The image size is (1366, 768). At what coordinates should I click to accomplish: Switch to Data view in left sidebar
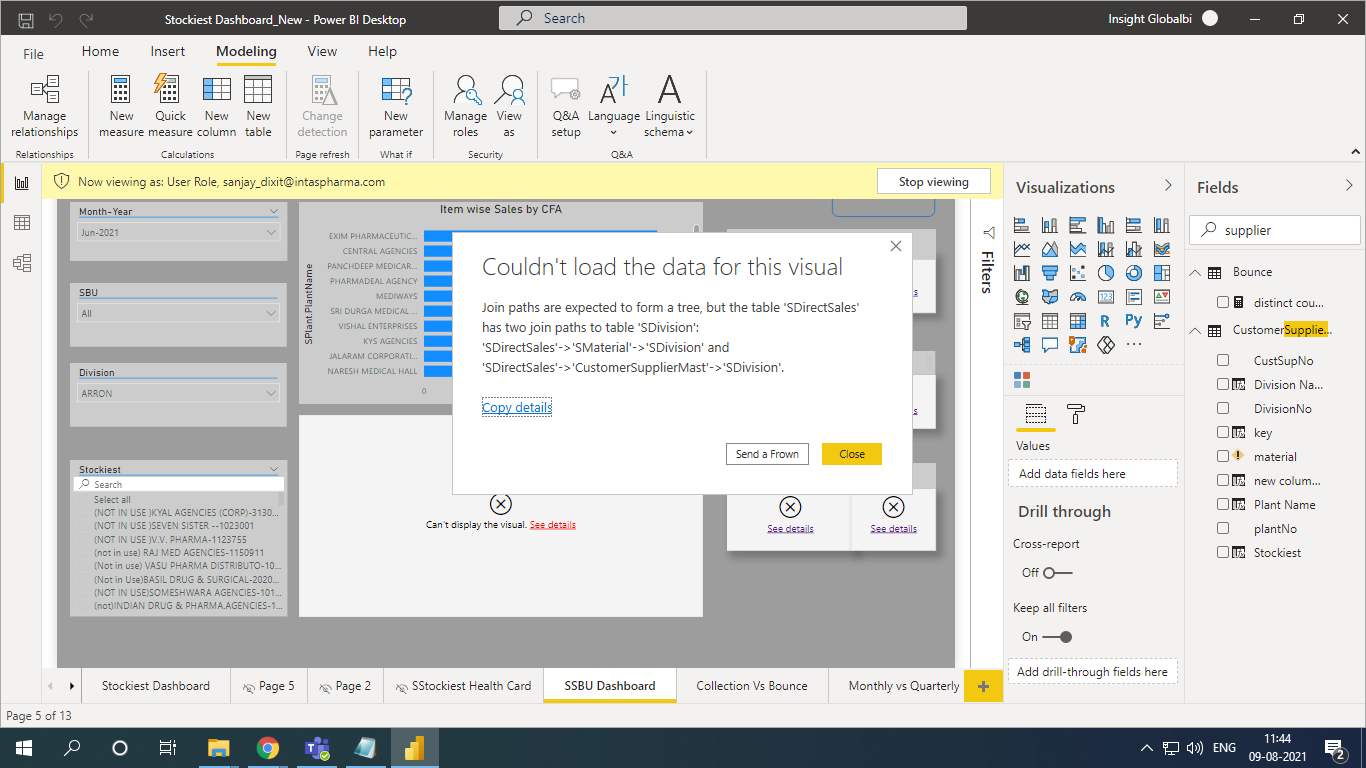tap(21, 223)
